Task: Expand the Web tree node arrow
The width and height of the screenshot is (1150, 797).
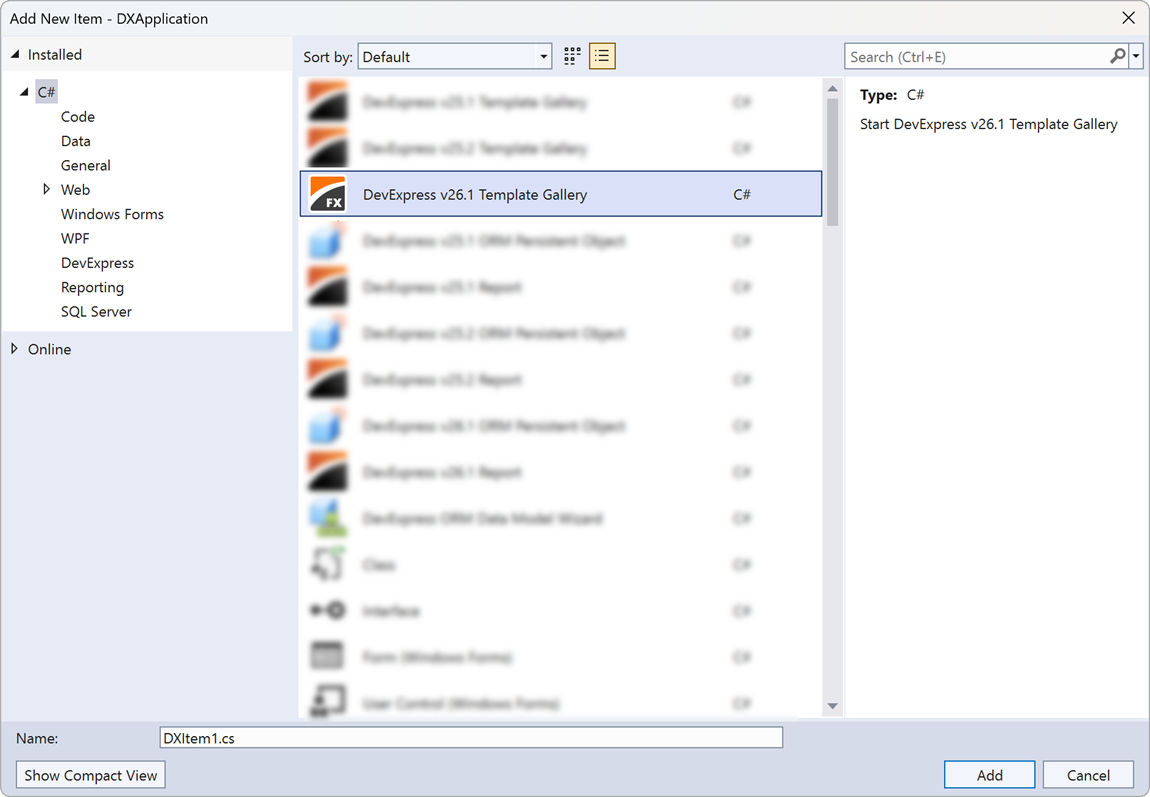Action: pos(46,189)
